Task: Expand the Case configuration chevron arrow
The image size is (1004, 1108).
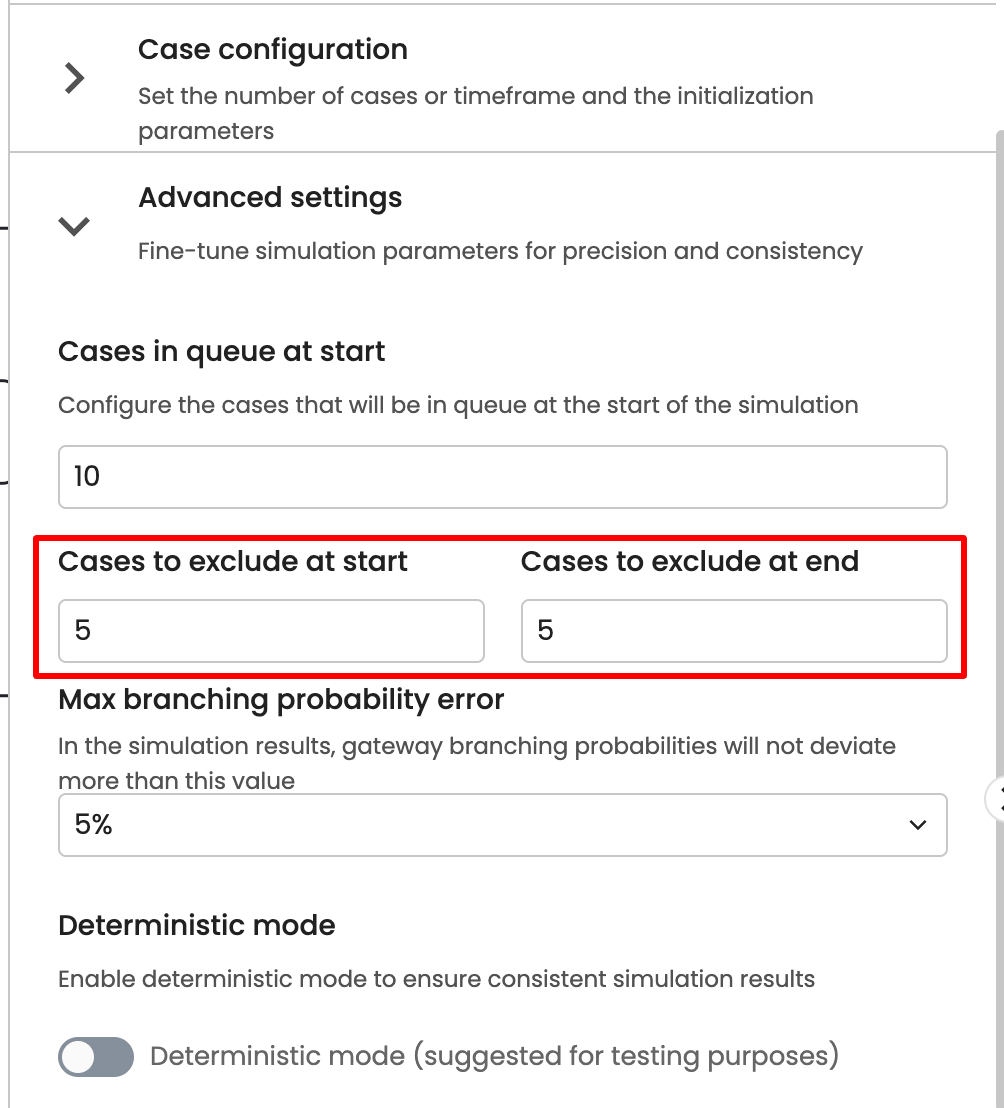Action: [x=74, y=78]
